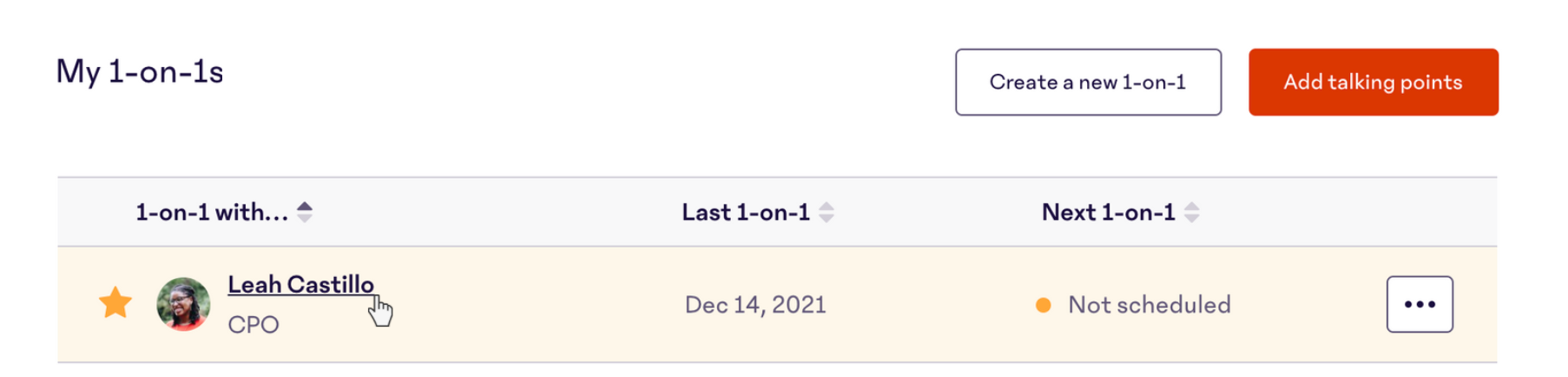Screen dimensions: 1568x377
Task: Sort by the Next 1-on-1 column header
Action: pyautogui.click(x=1109, y=212)
